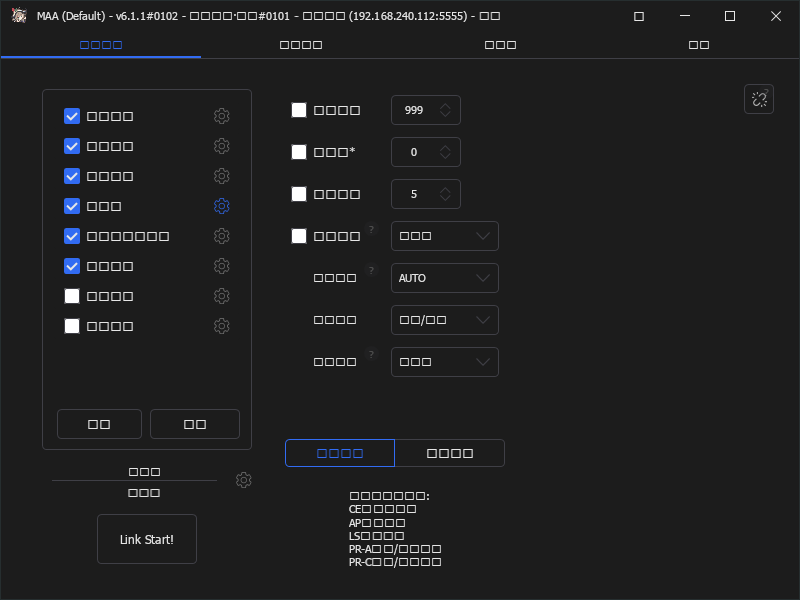
Task: Click the gear icon of the last unchecked task
Action: (221, 326)
